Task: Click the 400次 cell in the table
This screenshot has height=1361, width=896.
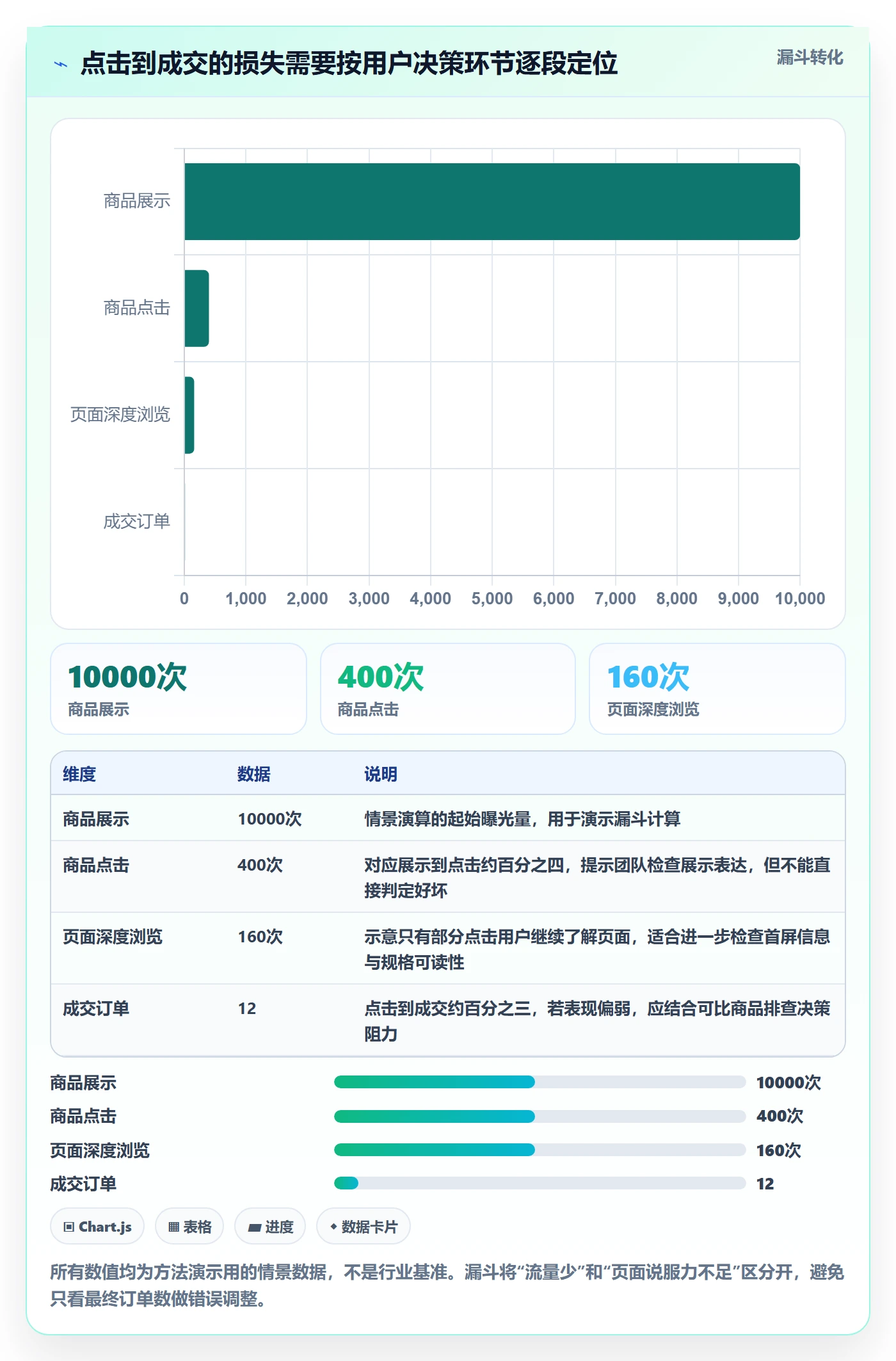Action: pos(260,865)
